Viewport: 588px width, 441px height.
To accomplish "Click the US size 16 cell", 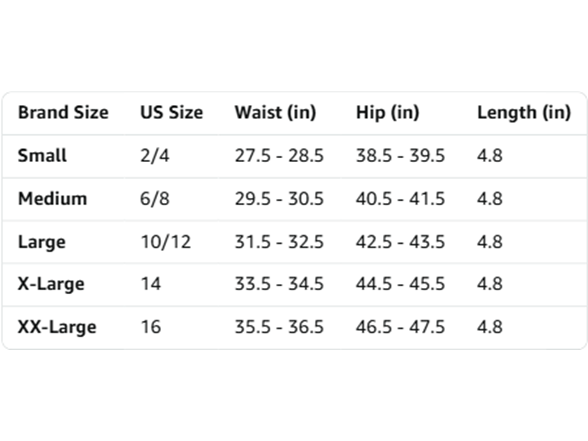I will click(x=151, y=327).
